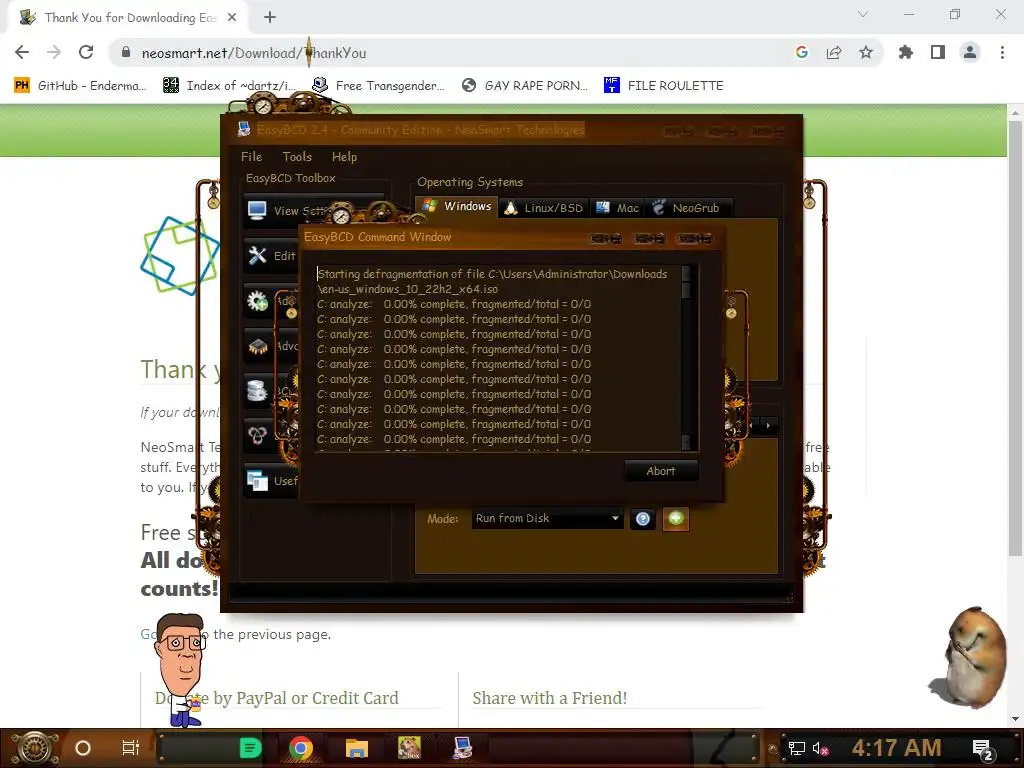Viewport: 1024px width, 768px height.
Task: Open the File menu in EasyBCD
Action: click(251, 157)
